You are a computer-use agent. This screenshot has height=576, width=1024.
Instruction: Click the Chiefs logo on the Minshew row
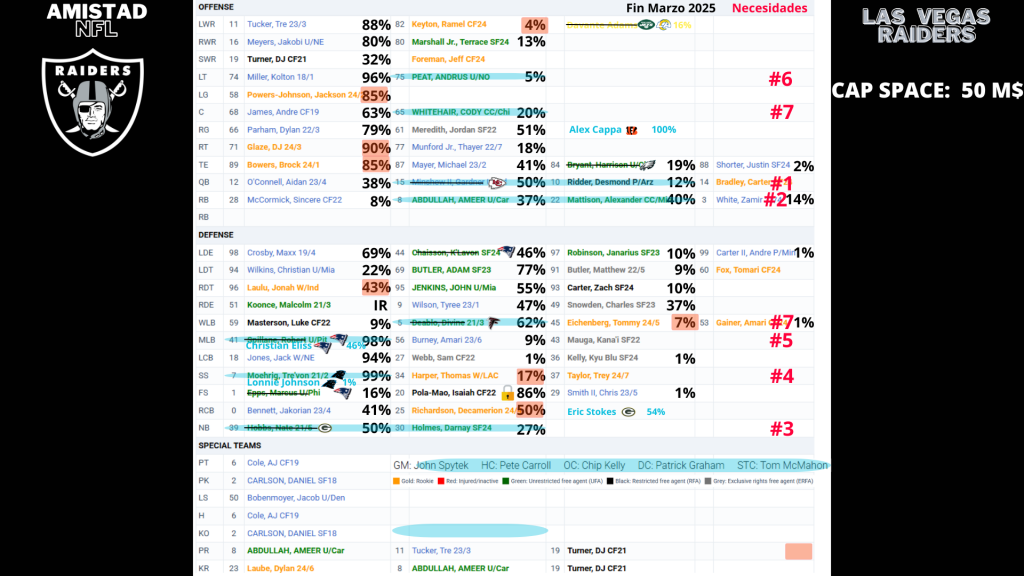tap(495, 183)
